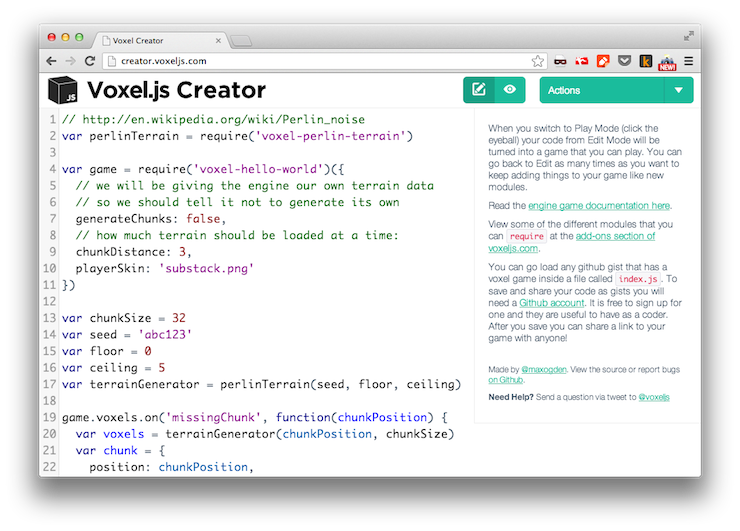Expand the Actions dropdown arrow
This screenshot has height=531, width=740.
pyautogui.click(x=679, y=90)
